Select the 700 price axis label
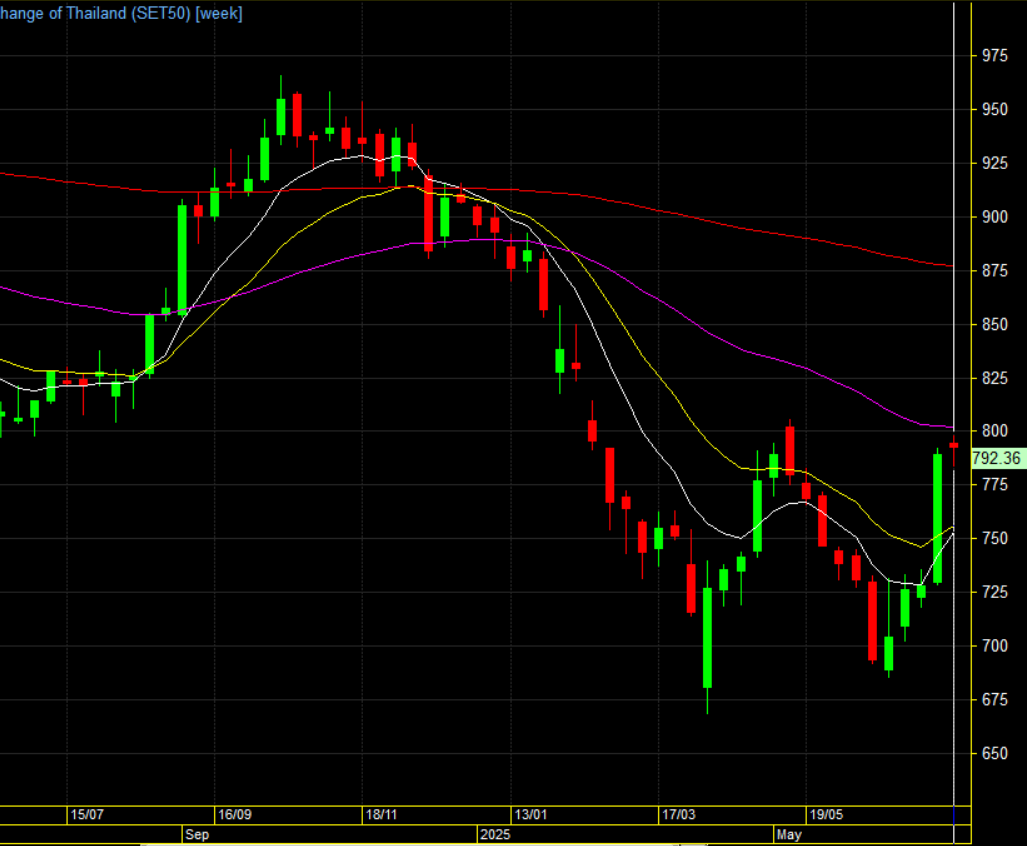Viewport: 1027px width, 846px height. [x=995, y=646]
